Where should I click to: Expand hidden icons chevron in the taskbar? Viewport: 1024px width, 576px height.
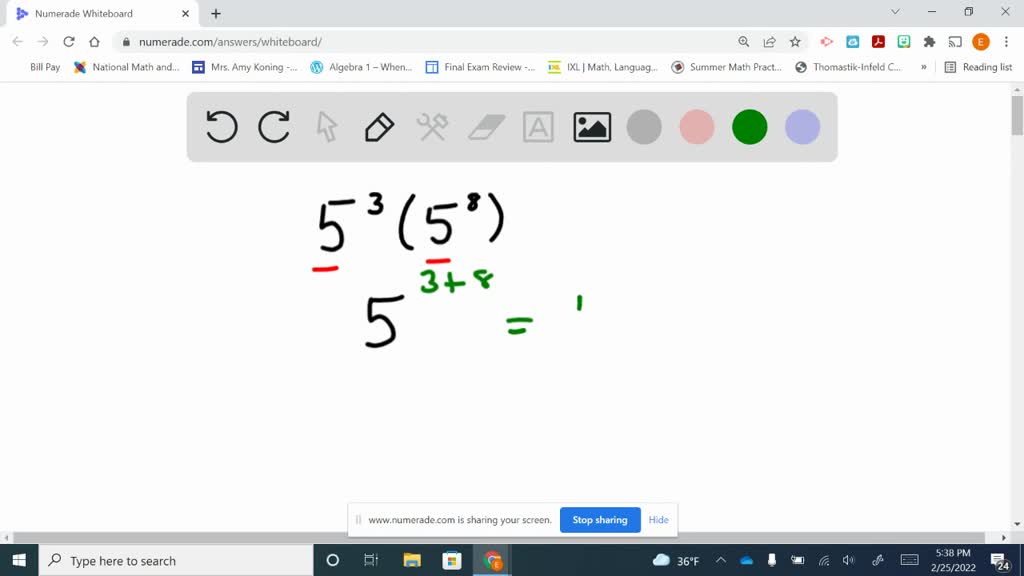point(721,559)
